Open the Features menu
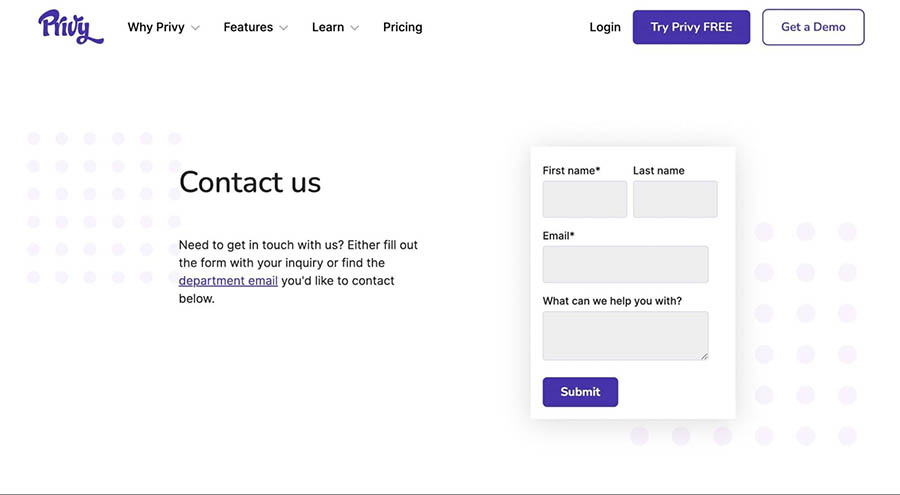This screenshot has height=495, width=900. (x=248, y=27)
